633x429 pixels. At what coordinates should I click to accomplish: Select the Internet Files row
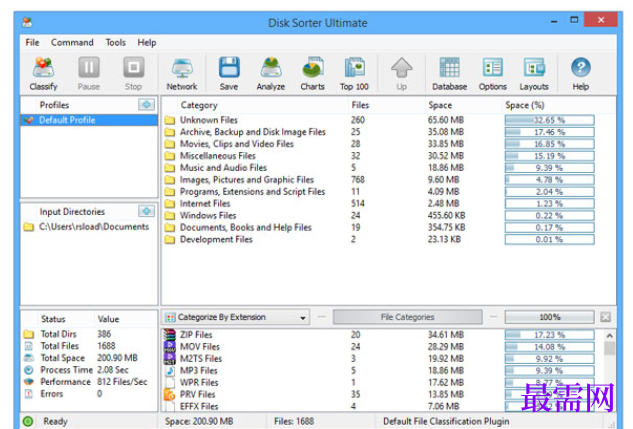point(379,203)
